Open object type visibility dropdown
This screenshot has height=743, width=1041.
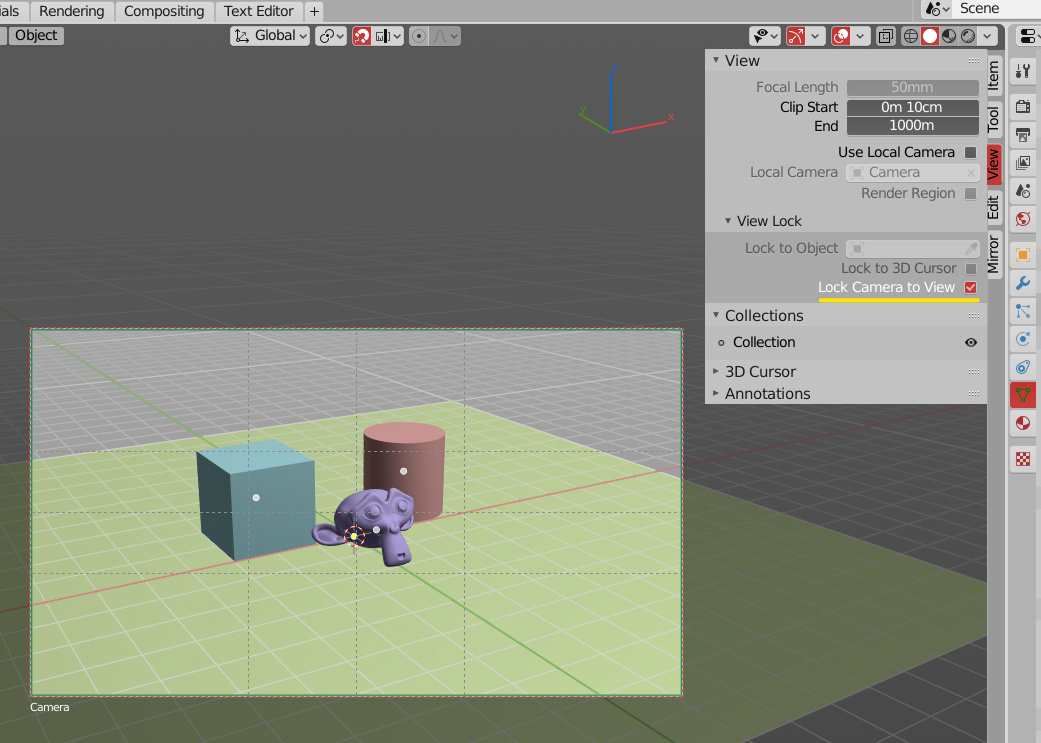(765, 36)
